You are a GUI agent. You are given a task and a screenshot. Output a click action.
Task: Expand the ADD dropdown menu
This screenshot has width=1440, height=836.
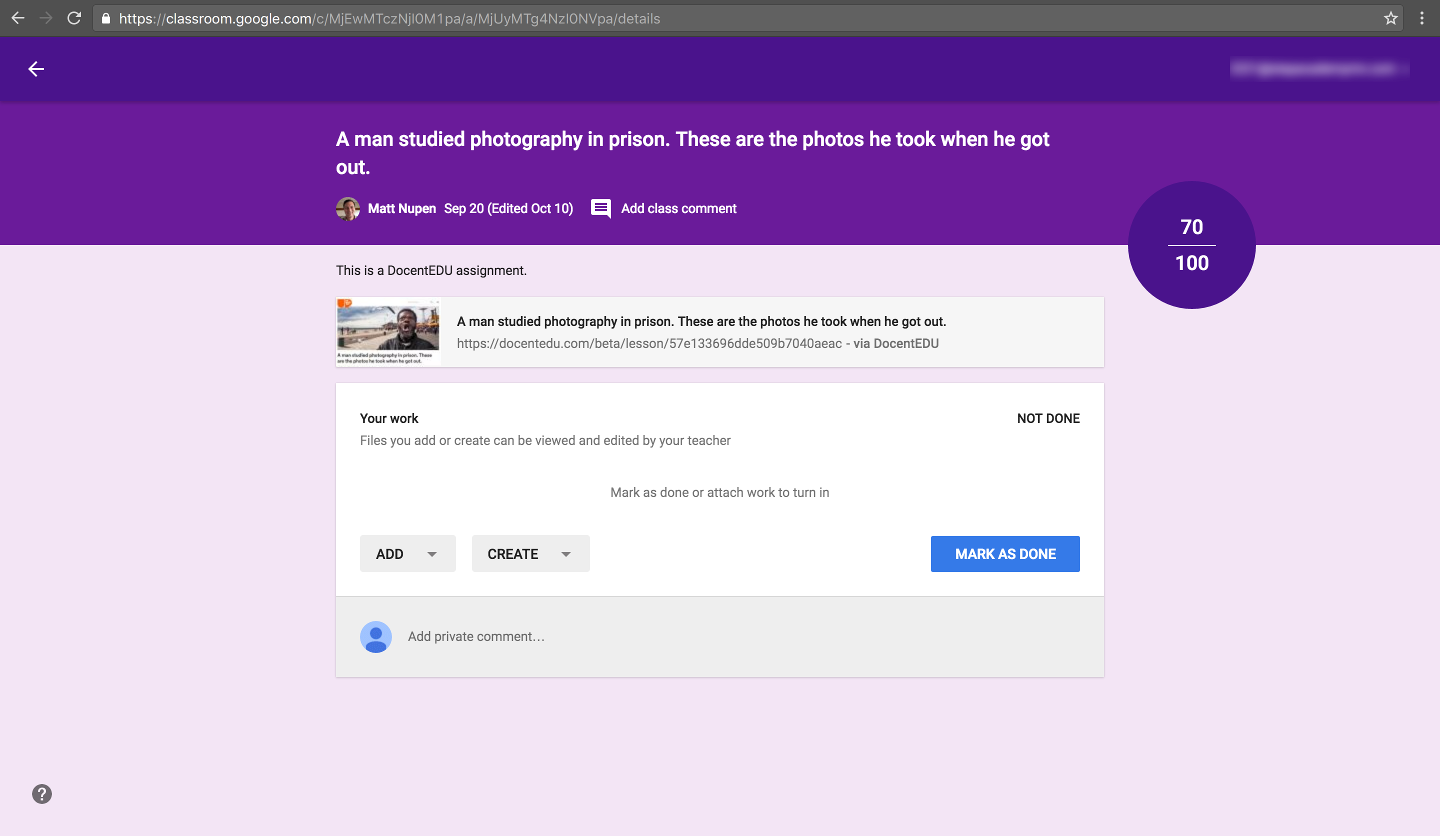pyautogui.click(x=408, y=554)
